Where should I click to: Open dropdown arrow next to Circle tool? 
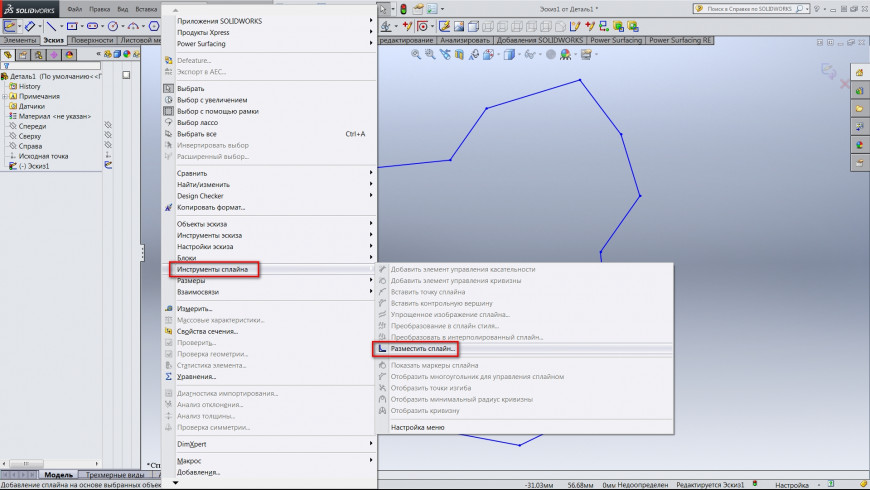tap(123, 26)
